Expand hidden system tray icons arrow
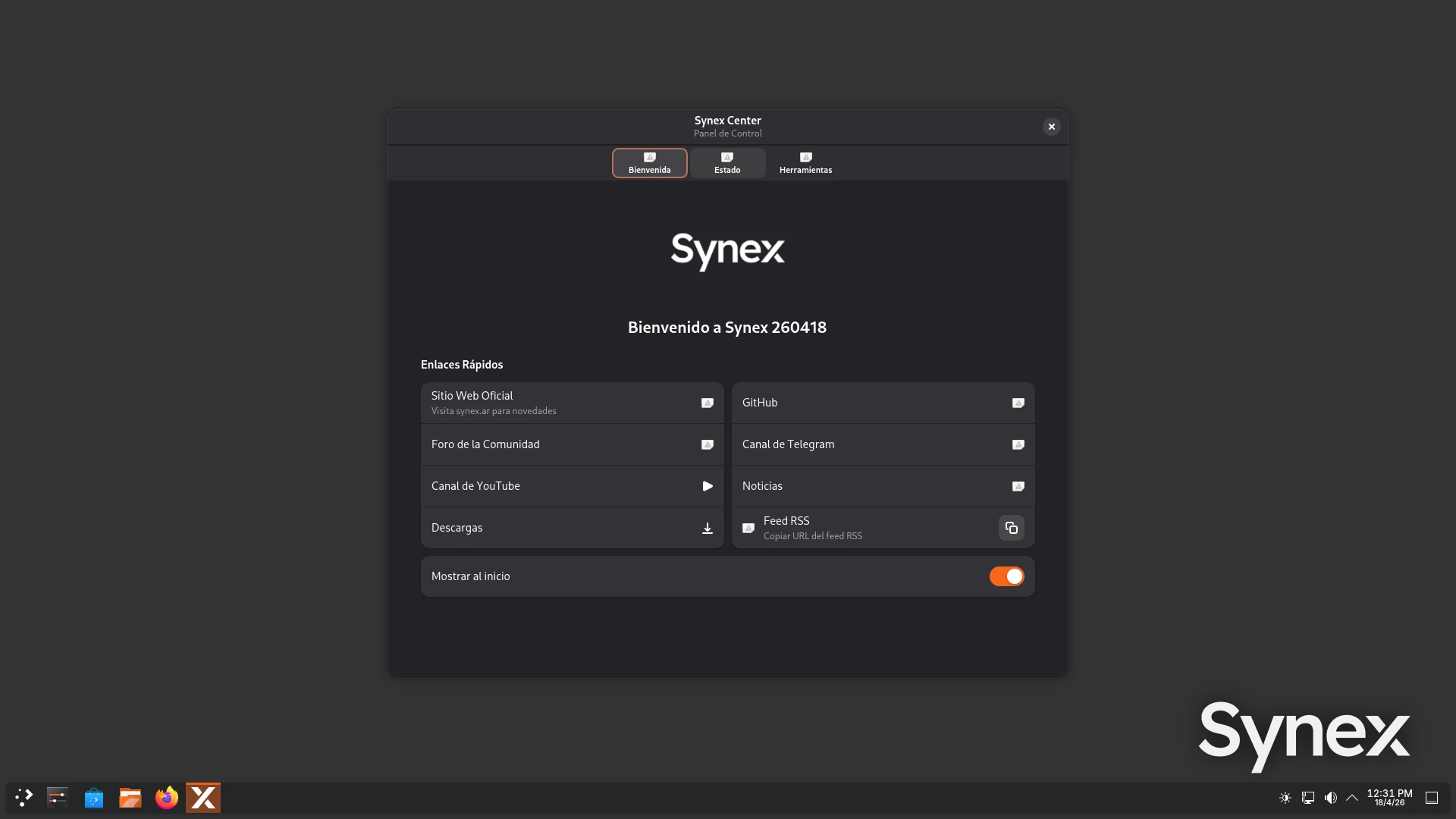1456x819 pixels. click(x=1352, y=798)
